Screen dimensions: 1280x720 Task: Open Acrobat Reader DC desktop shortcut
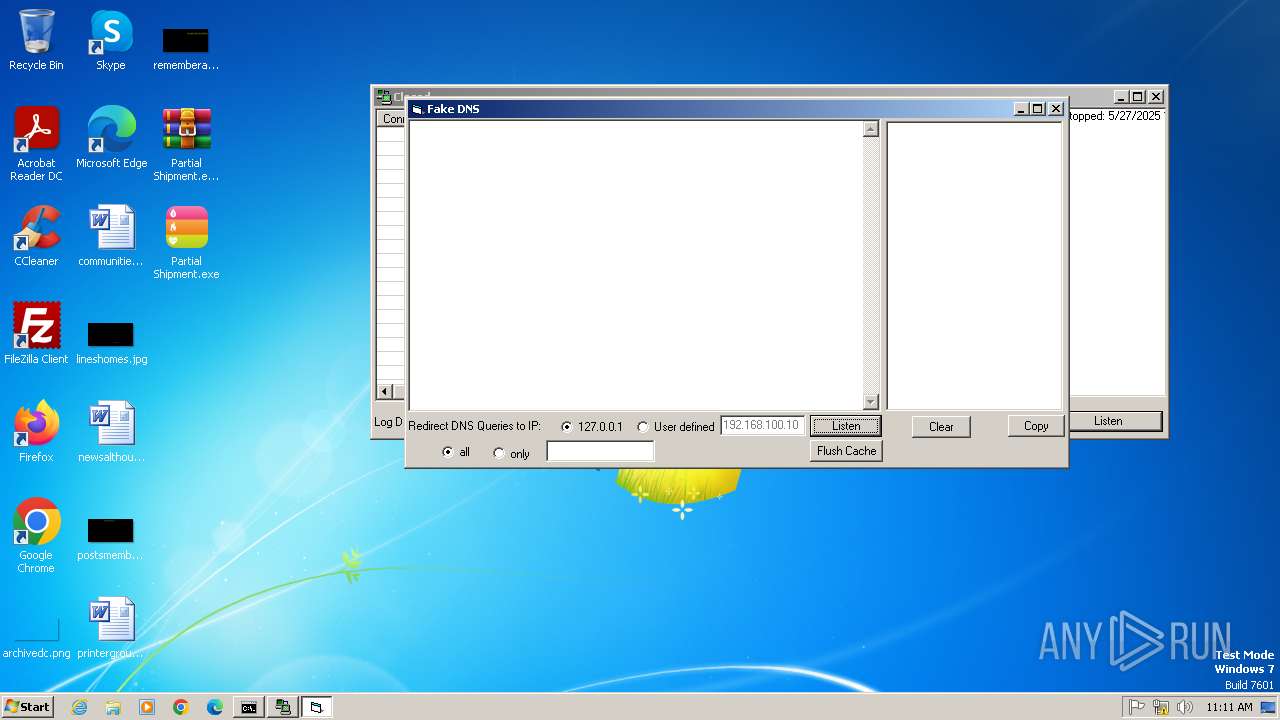coord(36,144)
